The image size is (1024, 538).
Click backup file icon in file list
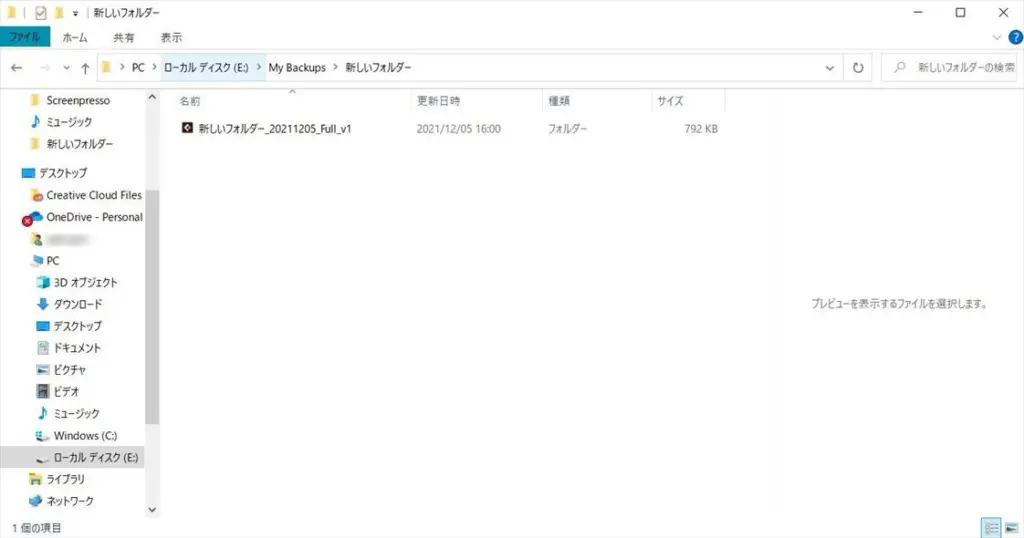pos(187,128)
